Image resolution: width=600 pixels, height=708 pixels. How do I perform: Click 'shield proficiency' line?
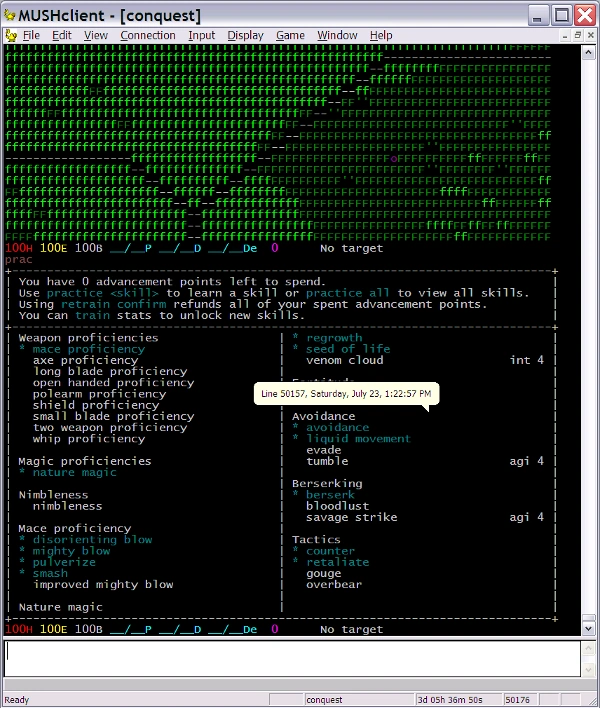click(96, 405)
